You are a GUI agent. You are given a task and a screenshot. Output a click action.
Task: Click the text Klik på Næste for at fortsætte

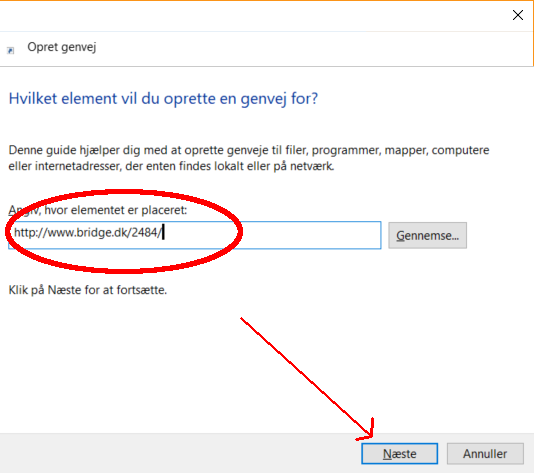88,290
